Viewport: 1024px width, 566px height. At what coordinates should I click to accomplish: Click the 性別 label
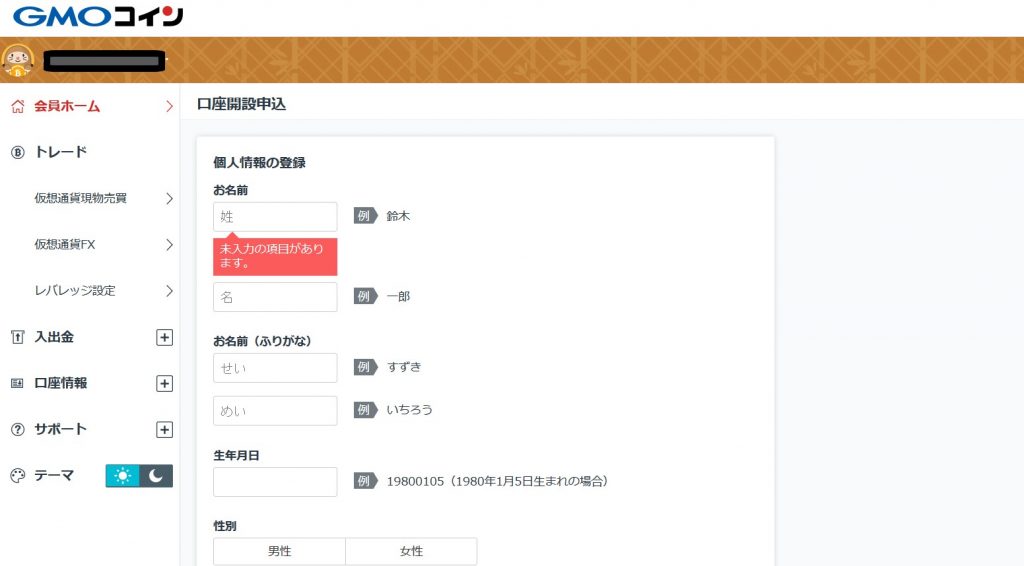[225, 526]
